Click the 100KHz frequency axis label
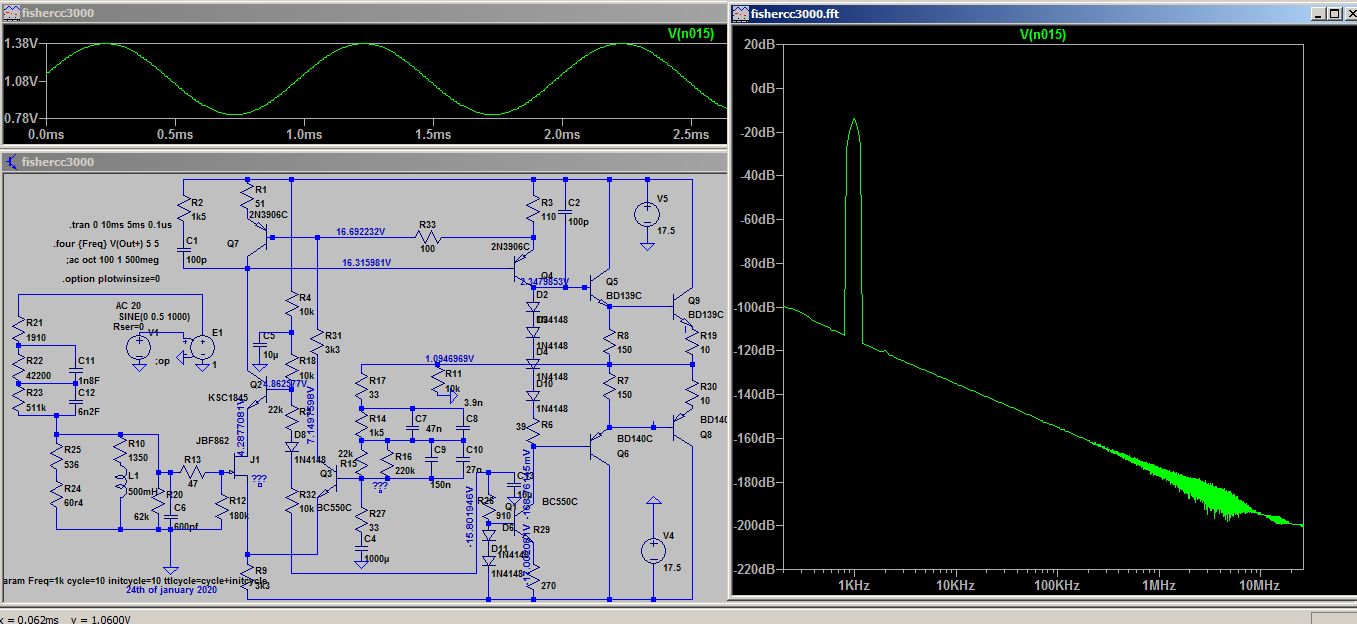The height and width of the screenshot is (624, 1357). [x=1056, y=585]
